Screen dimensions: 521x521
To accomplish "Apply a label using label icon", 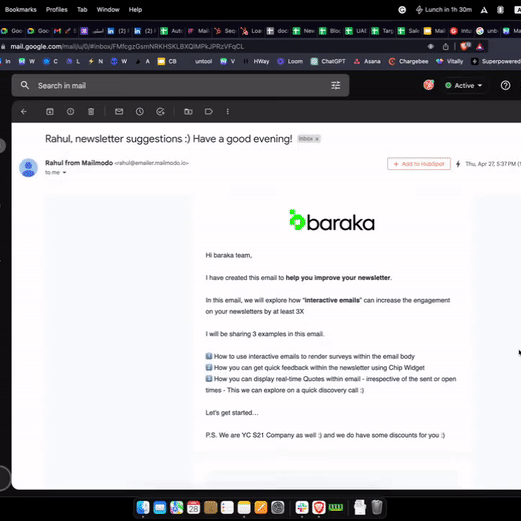I will pyautogui.click(x=209, y=112).
